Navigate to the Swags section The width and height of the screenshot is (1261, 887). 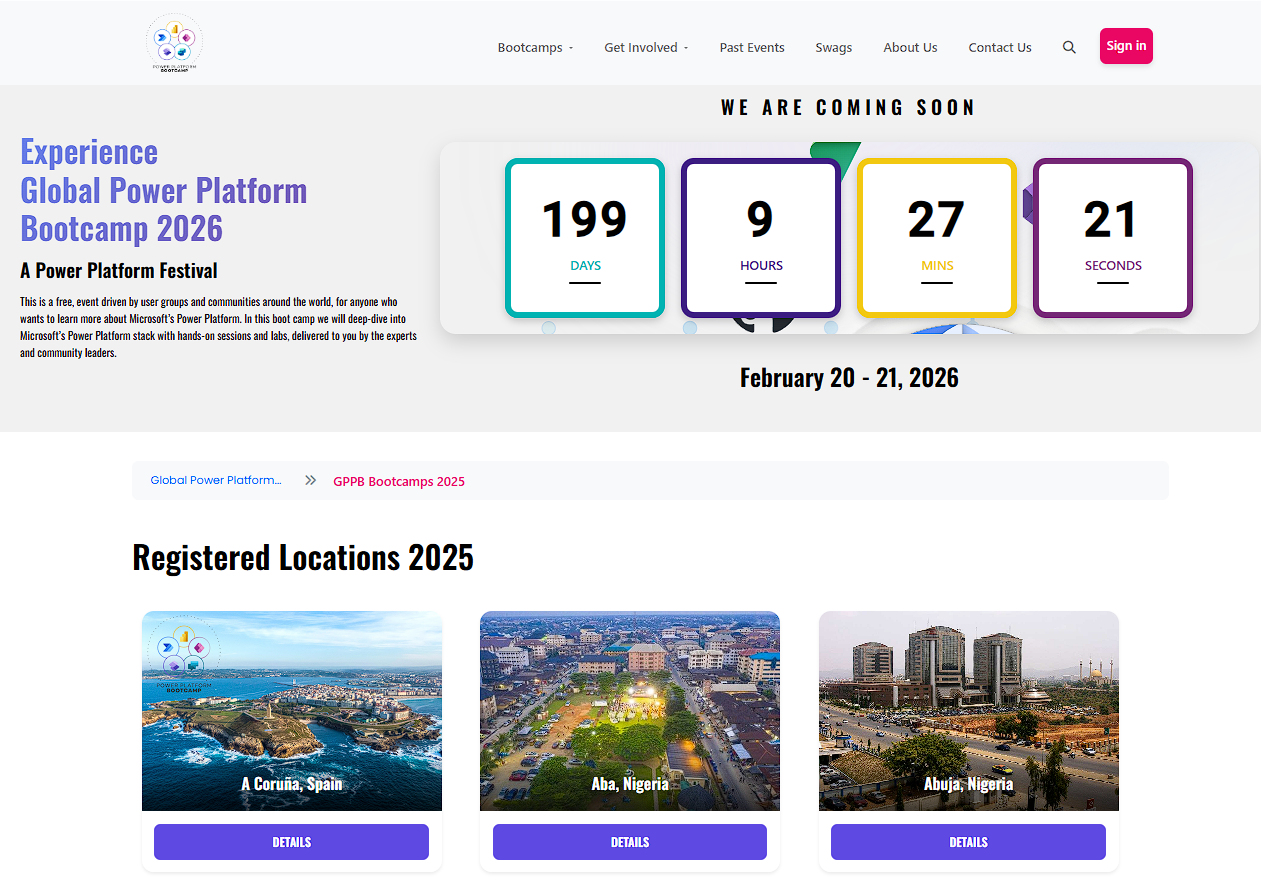(833, 47)
